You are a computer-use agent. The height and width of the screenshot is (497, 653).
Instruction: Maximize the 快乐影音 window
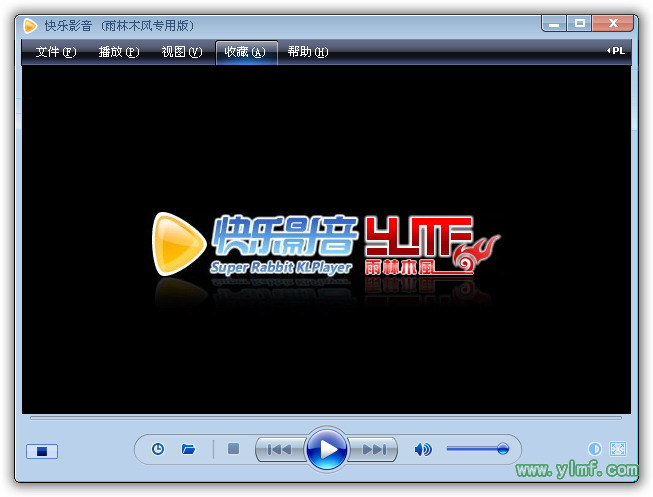click(x=579, y=23)
